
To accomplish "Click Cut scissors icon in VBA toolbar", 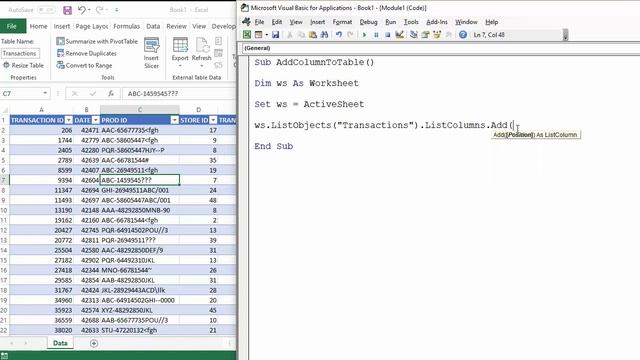I will point(290,35).
